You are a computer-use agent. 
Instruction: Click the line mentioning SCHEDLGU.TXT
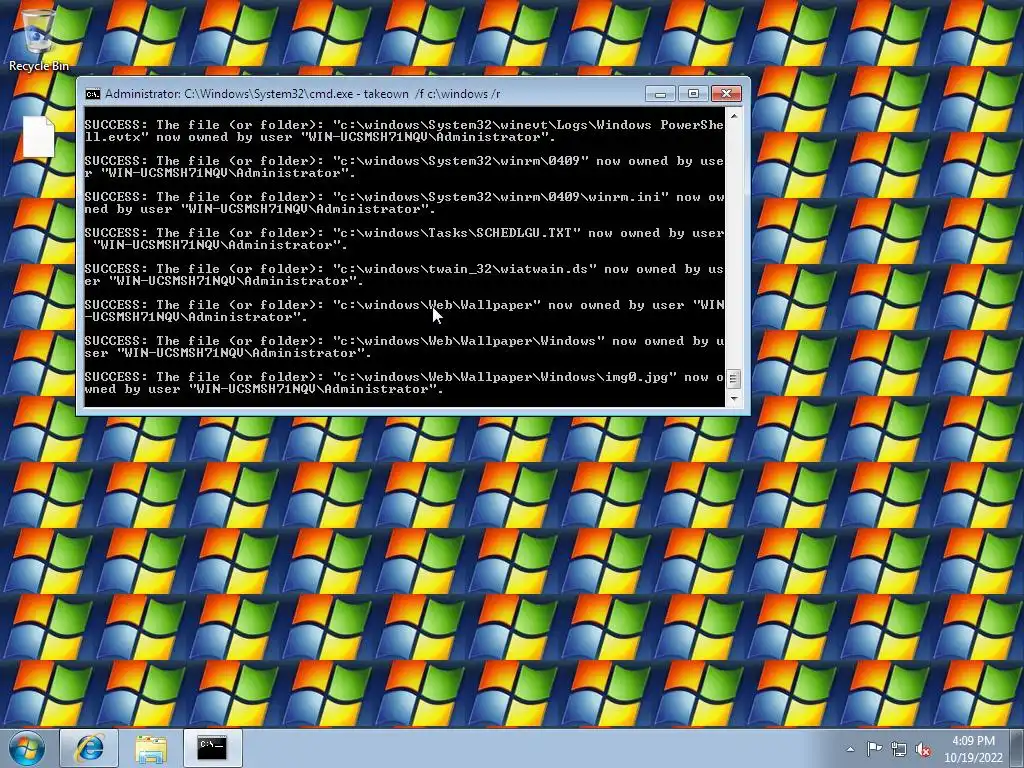pyautogui.click(x=404, y=233)
